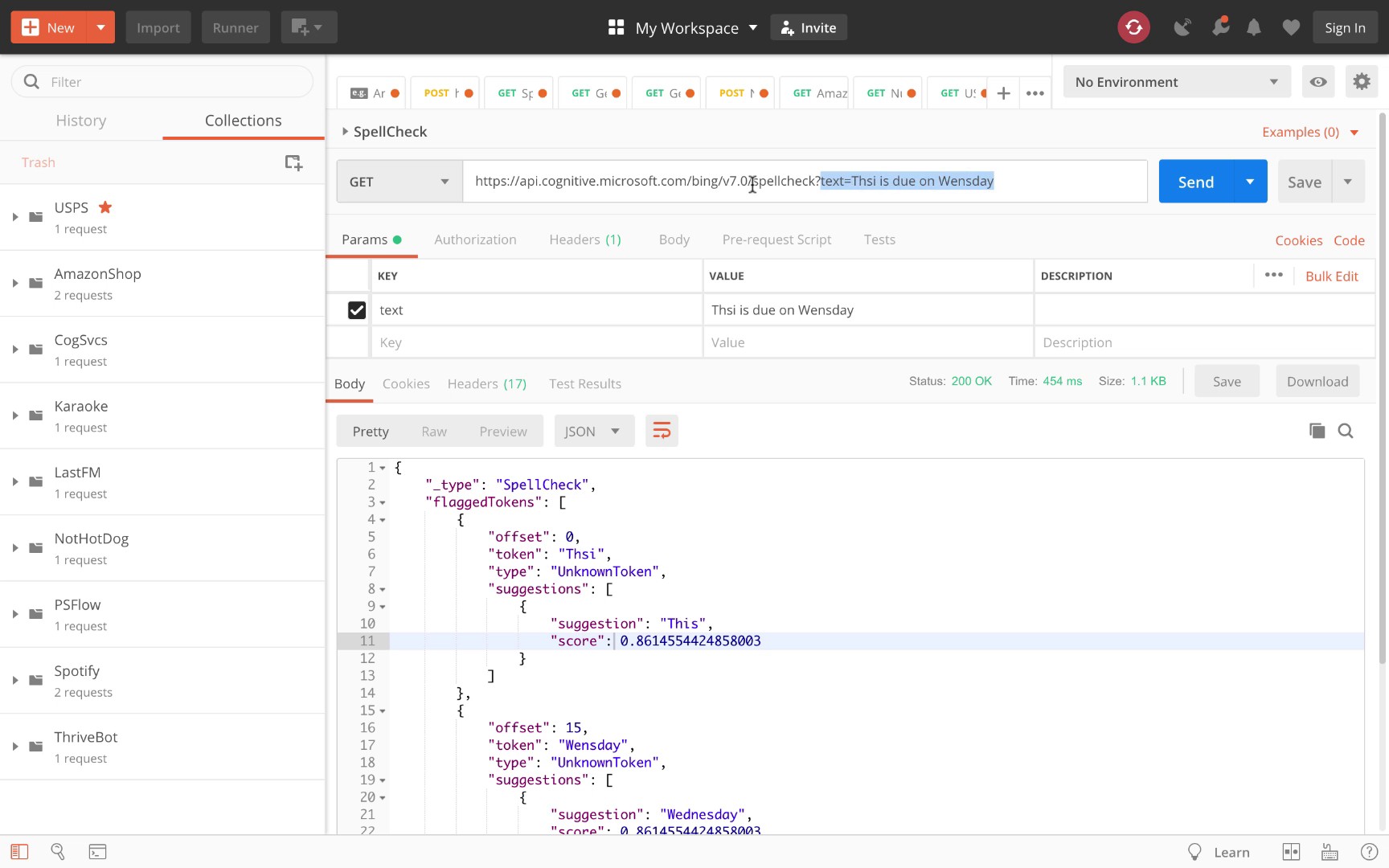The image size is (1389, 868).
Task: Click the Invite button
Action: [809, 27]
